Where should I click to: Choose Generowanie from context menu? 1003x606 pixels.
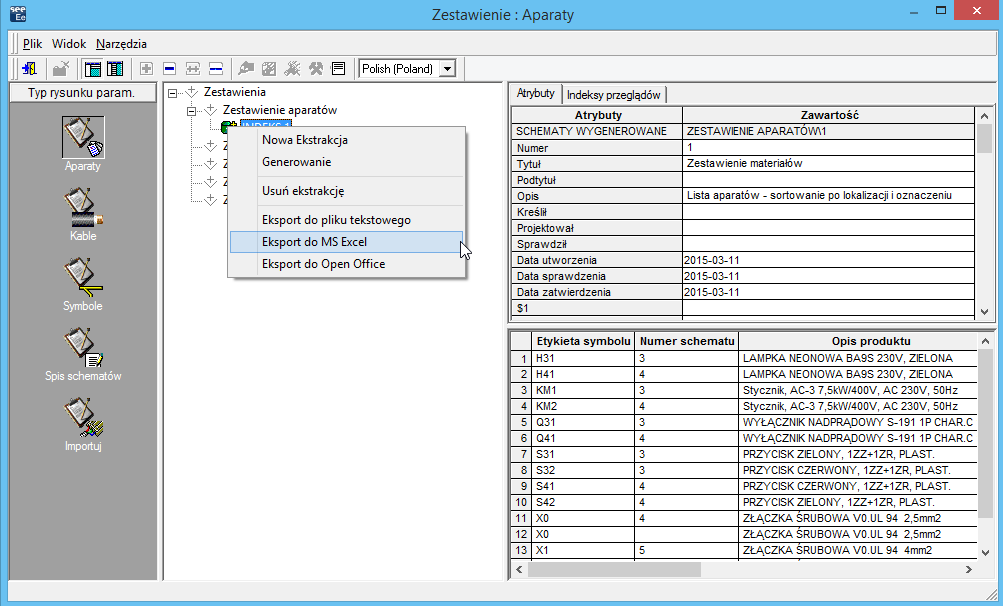tap(346, 162)
